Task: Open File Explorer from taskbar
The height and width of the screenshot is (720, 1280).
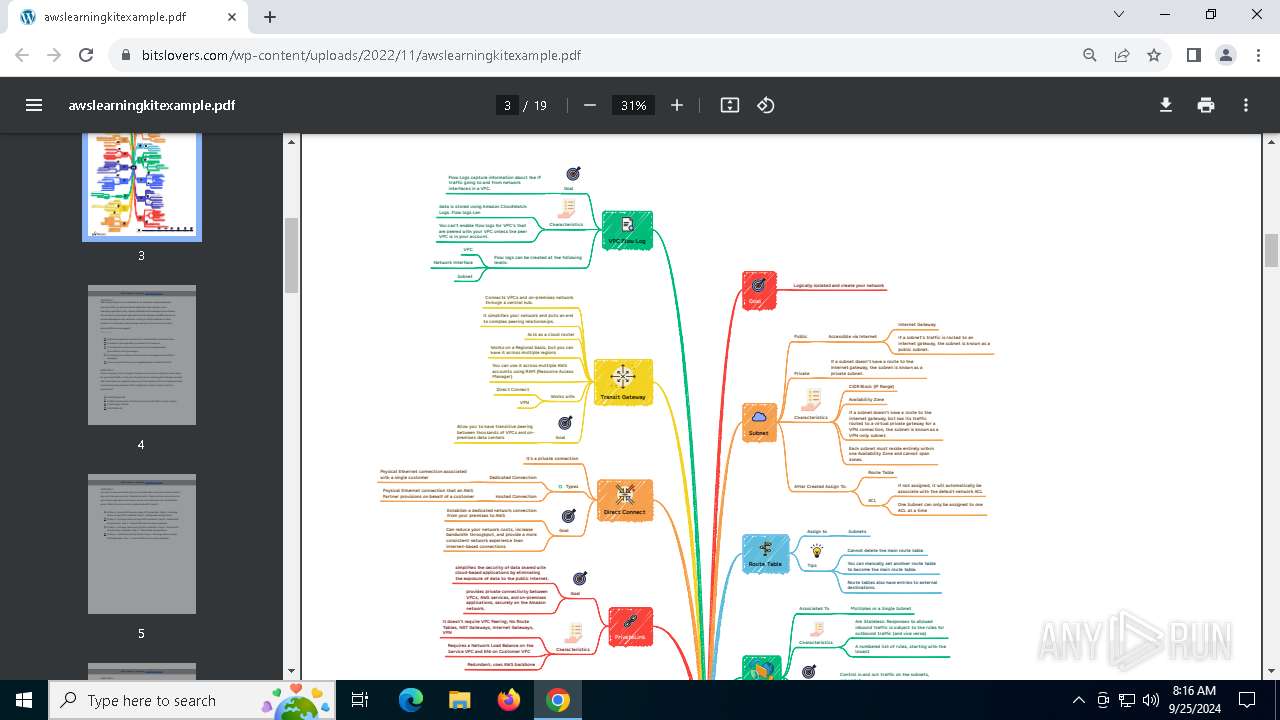Action: (459, 700)
